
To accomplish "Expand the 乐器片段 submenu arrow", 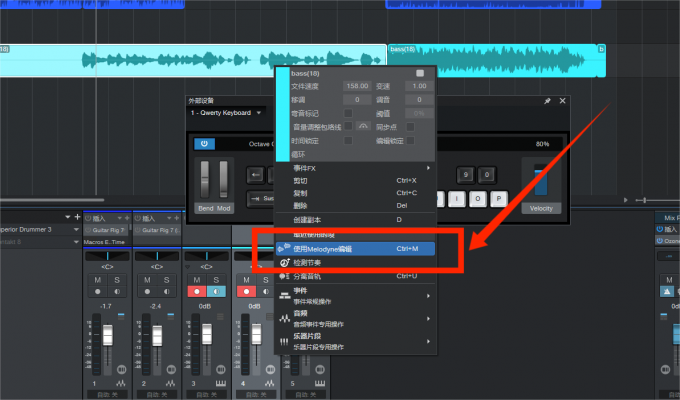I will tap(428, 341).
